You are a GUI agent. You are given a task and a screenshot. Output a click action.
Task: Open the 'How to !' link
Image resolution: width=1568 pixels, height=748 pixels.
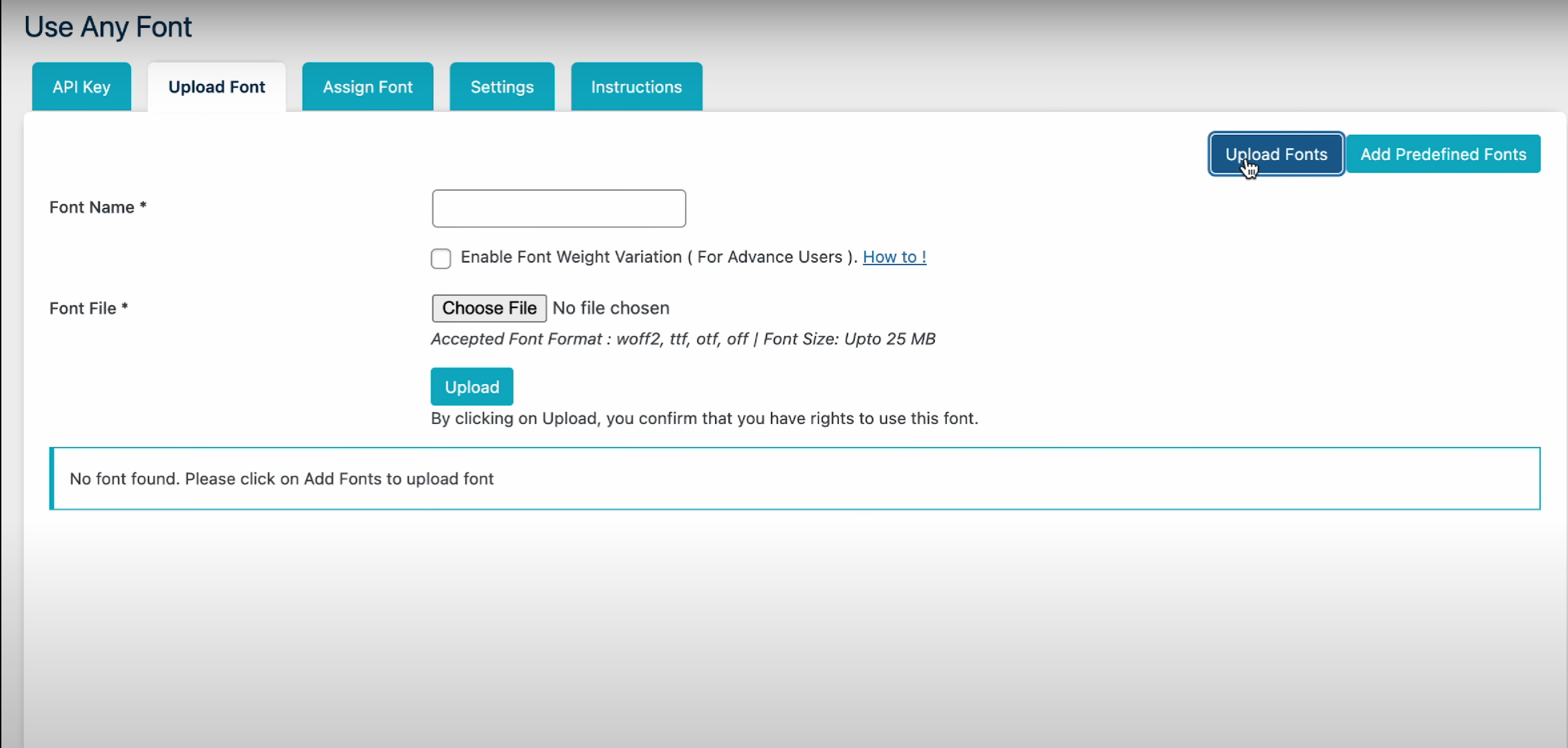894,257
